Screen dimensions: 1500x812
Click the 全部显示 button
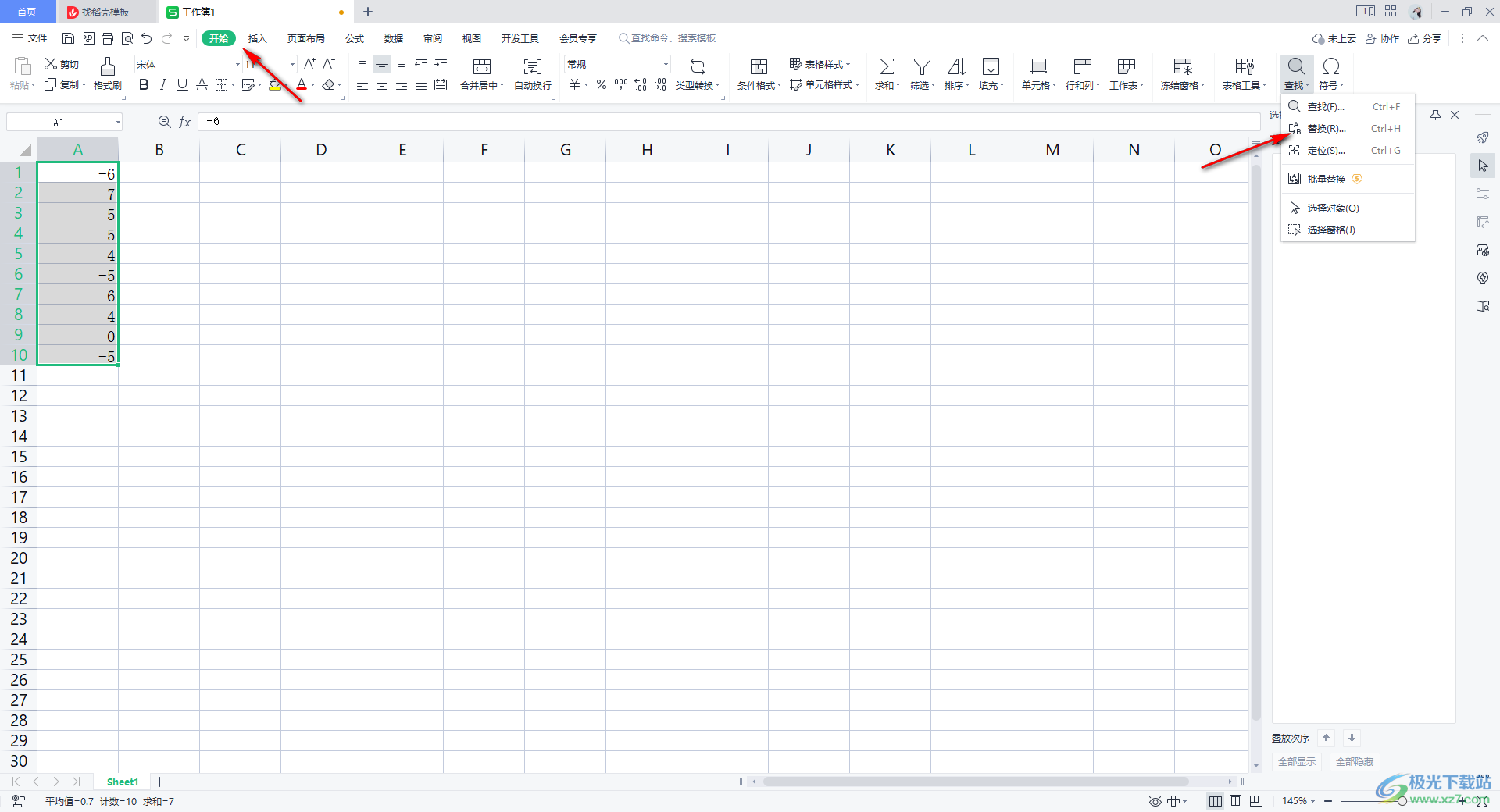[x=1296, y=761]
